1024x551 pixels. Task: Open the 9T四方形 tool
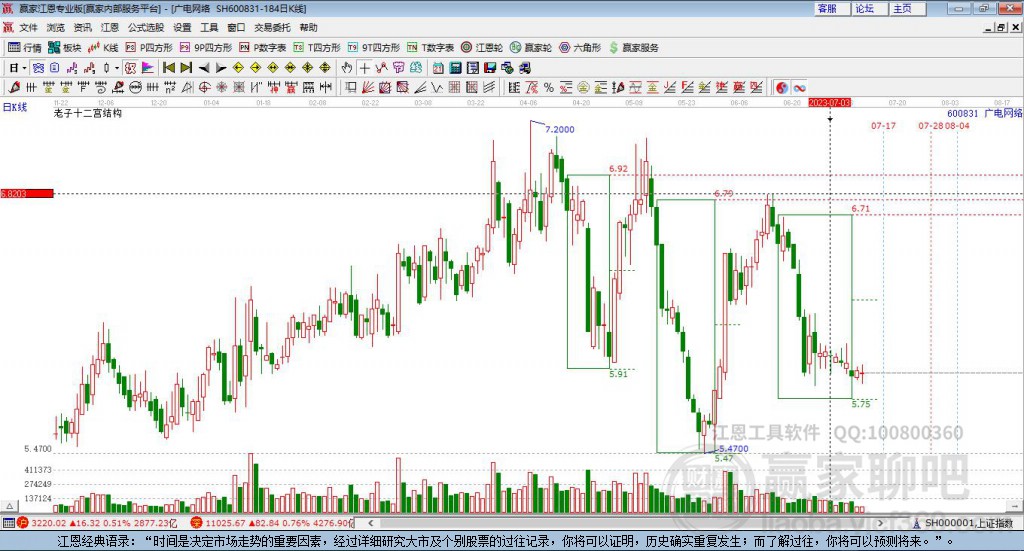coord(374,48)
